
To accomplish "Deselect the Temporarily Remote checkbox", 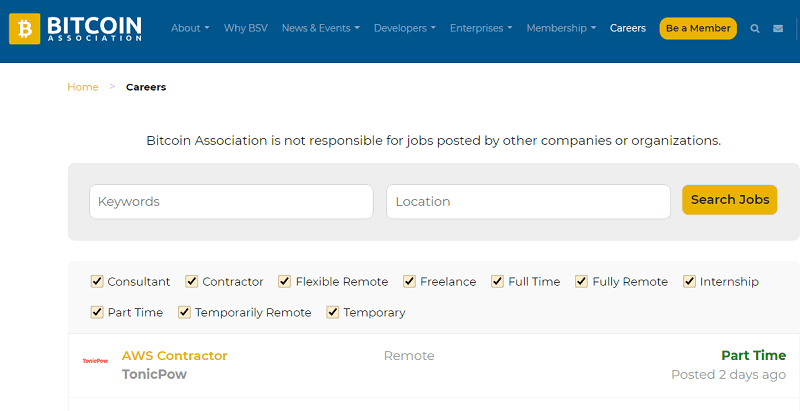I will coord(185,312).
